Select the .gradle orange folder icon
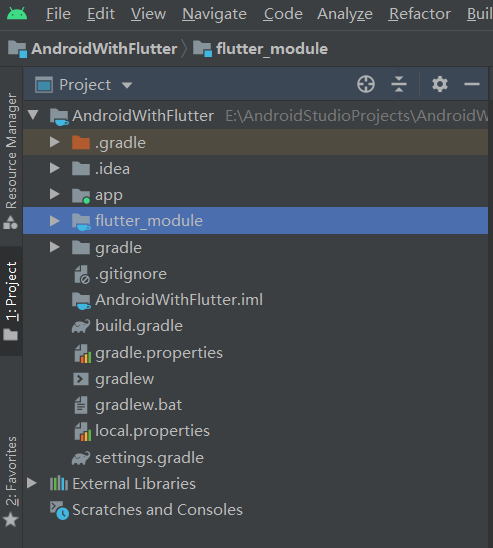This screenshot has width=493, height=548. [x=81, y=142]
